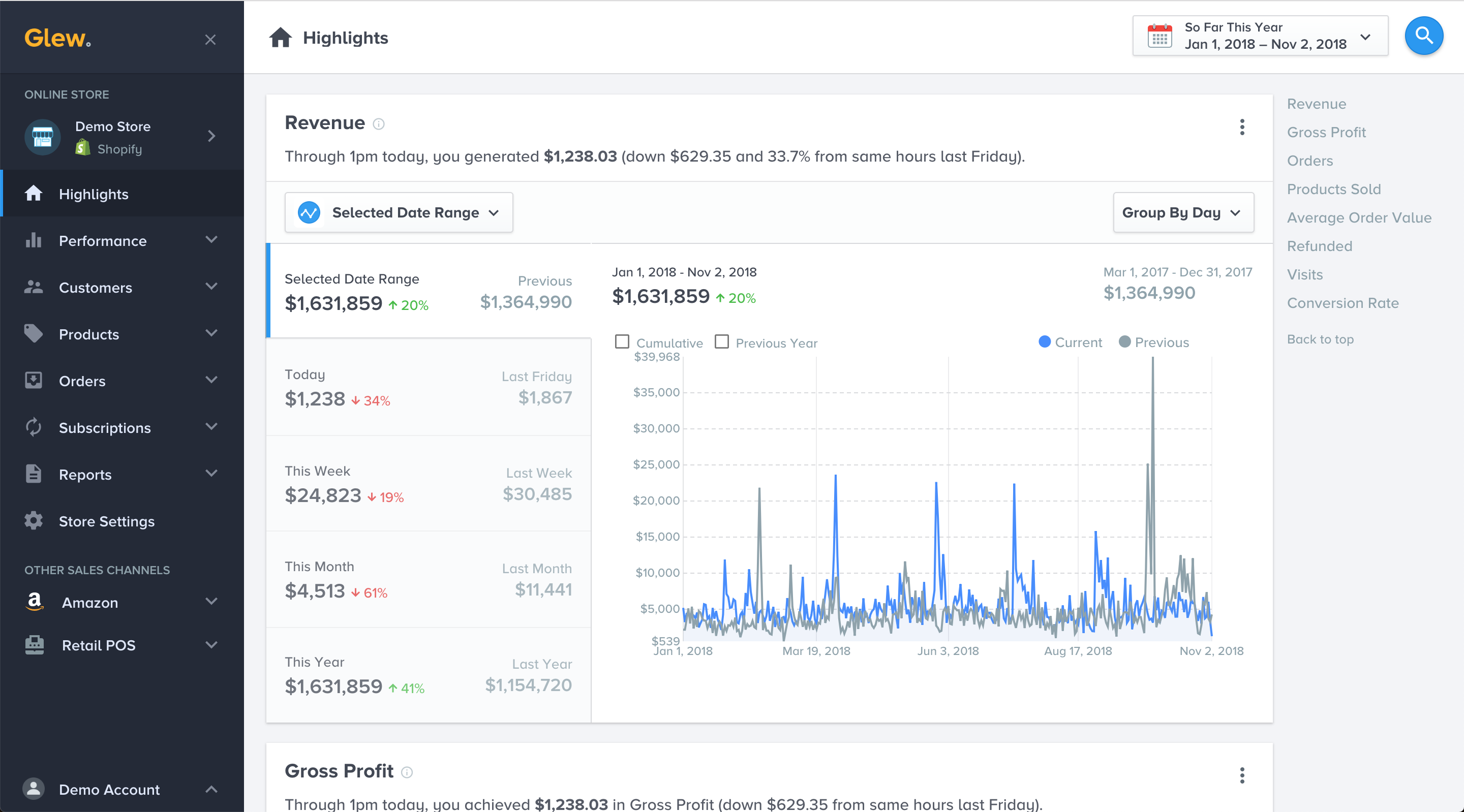Image resolution: width=1464 pixels, height=812 pixels.
Task: Open the So Far This Year date picker
Action: (x=1260, y=36)
